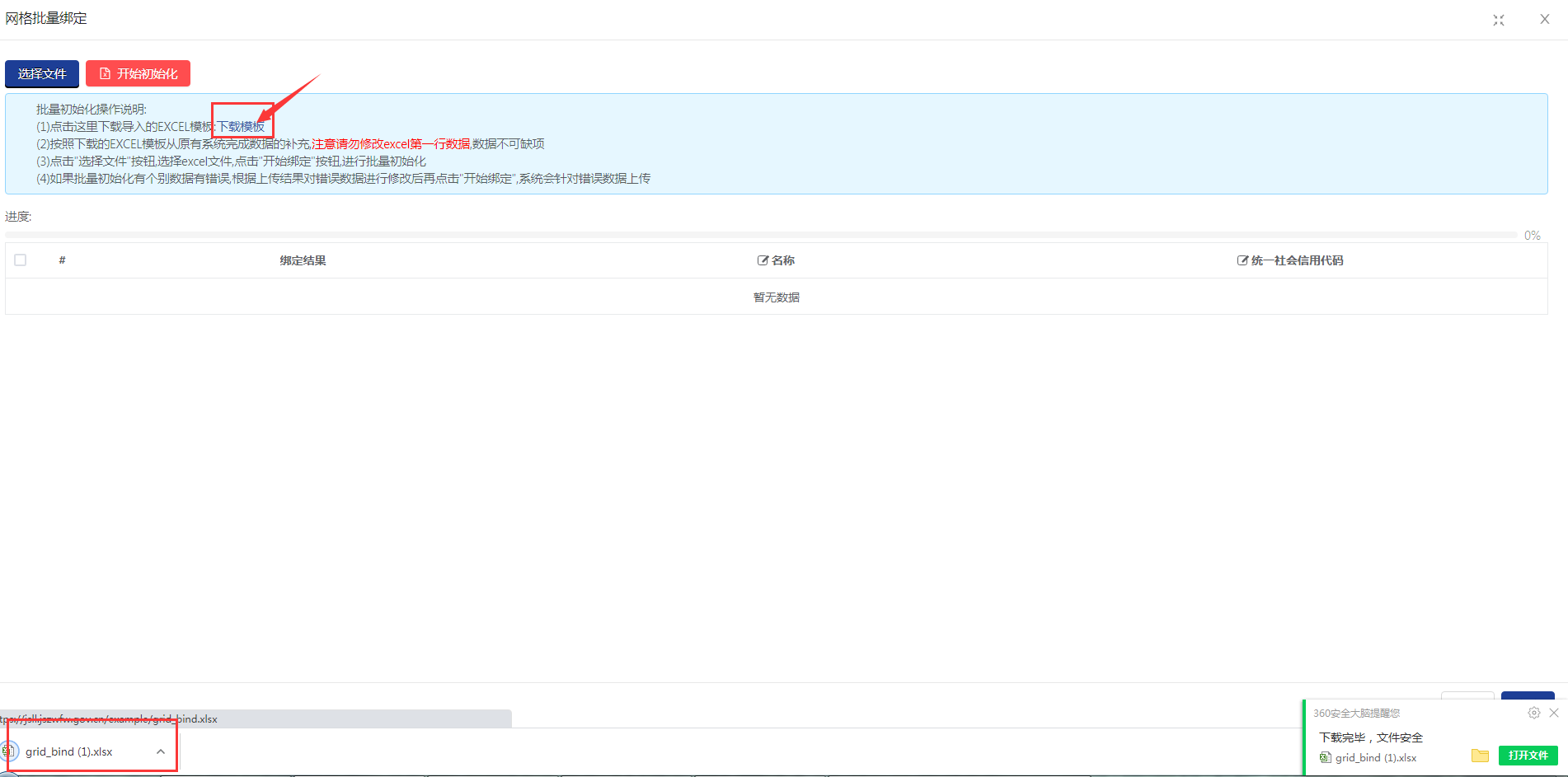The height and width of the screenshot is (777, 1568).
Task: Close the 网格批量绑定 dialog
Action: pyautogui.click(x=1545, y=19)
